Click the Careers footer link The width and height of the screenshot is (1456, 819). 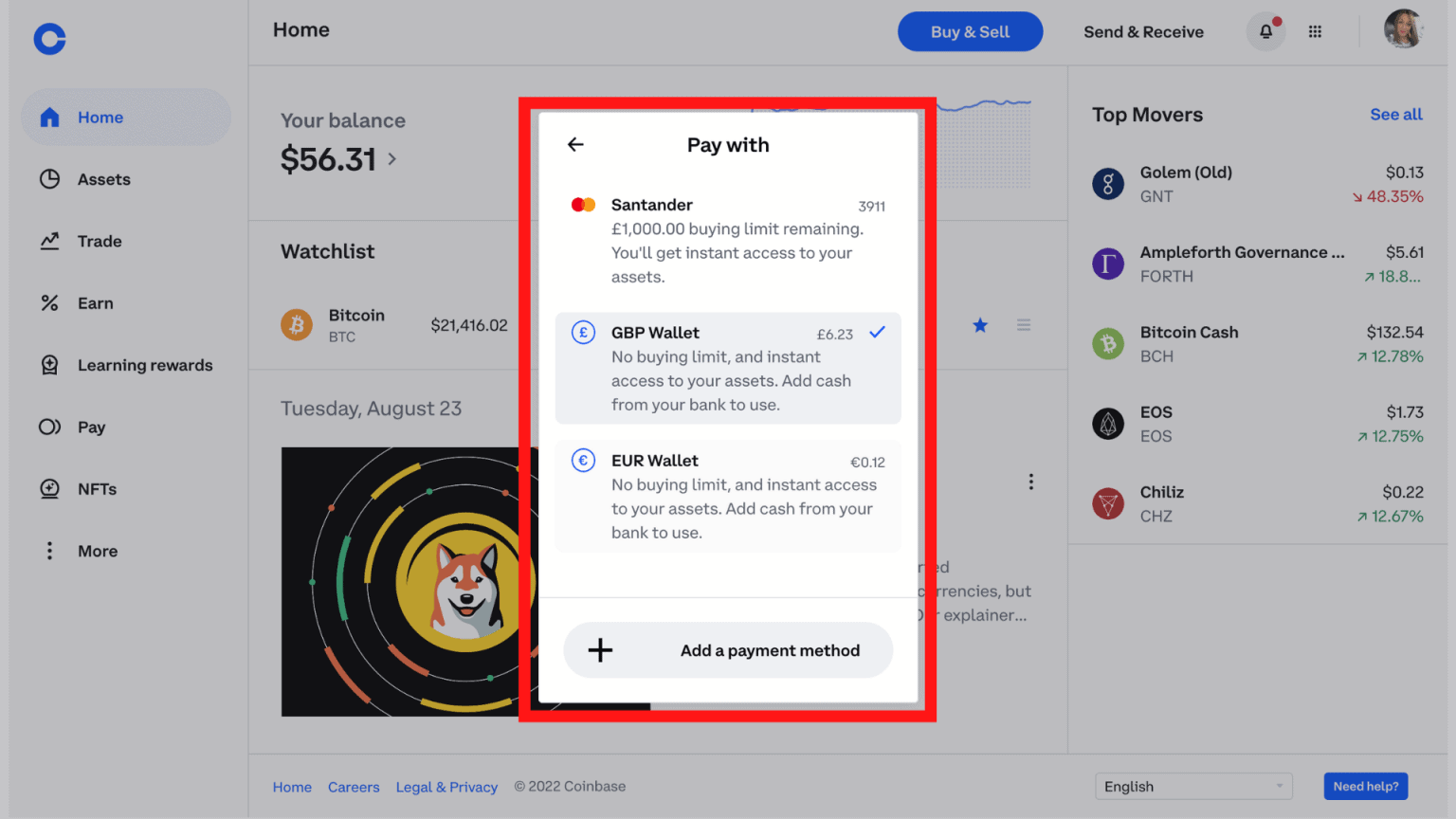354,787
